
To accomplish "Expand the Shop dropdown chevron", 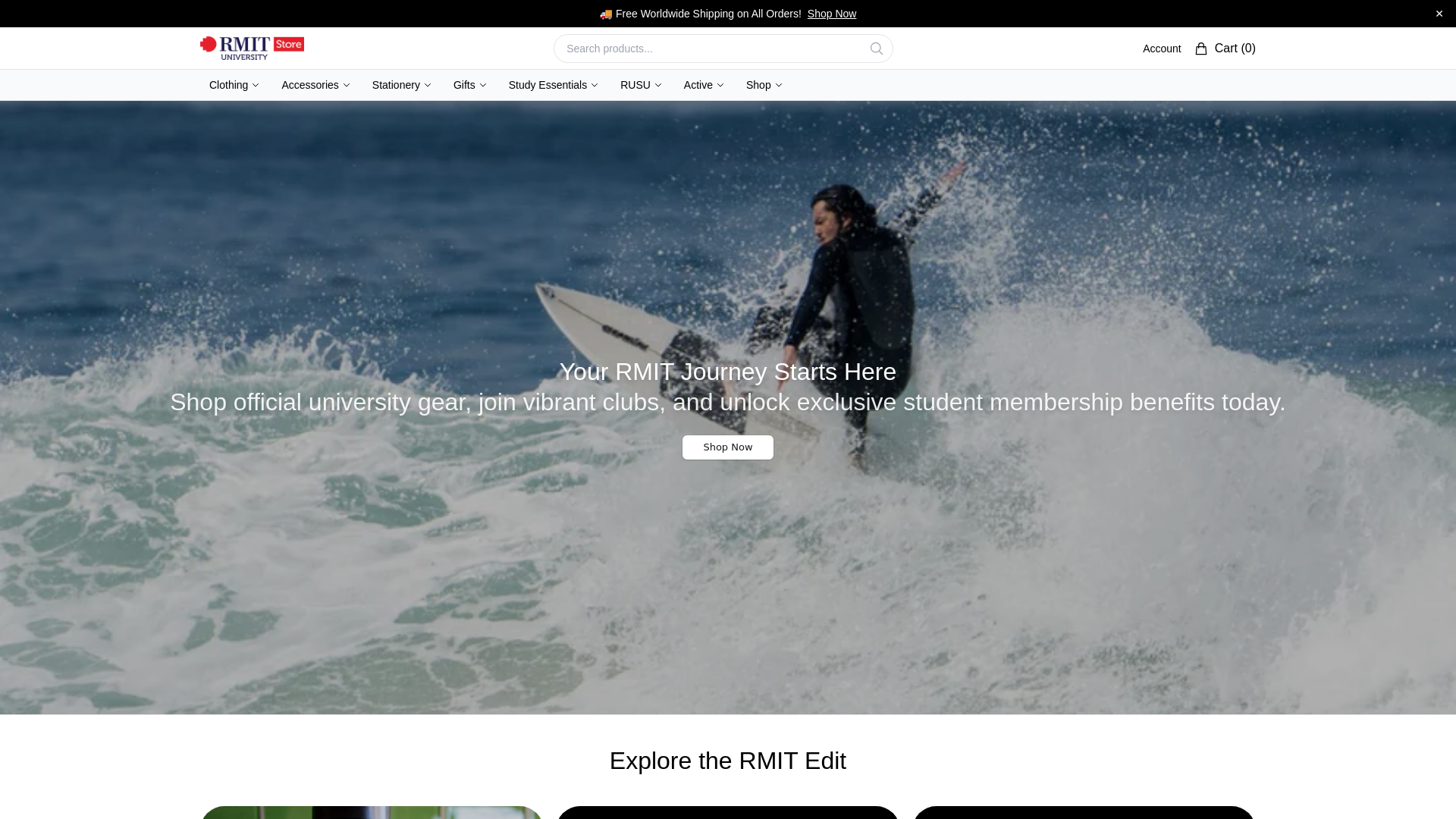I will [779, 85].
